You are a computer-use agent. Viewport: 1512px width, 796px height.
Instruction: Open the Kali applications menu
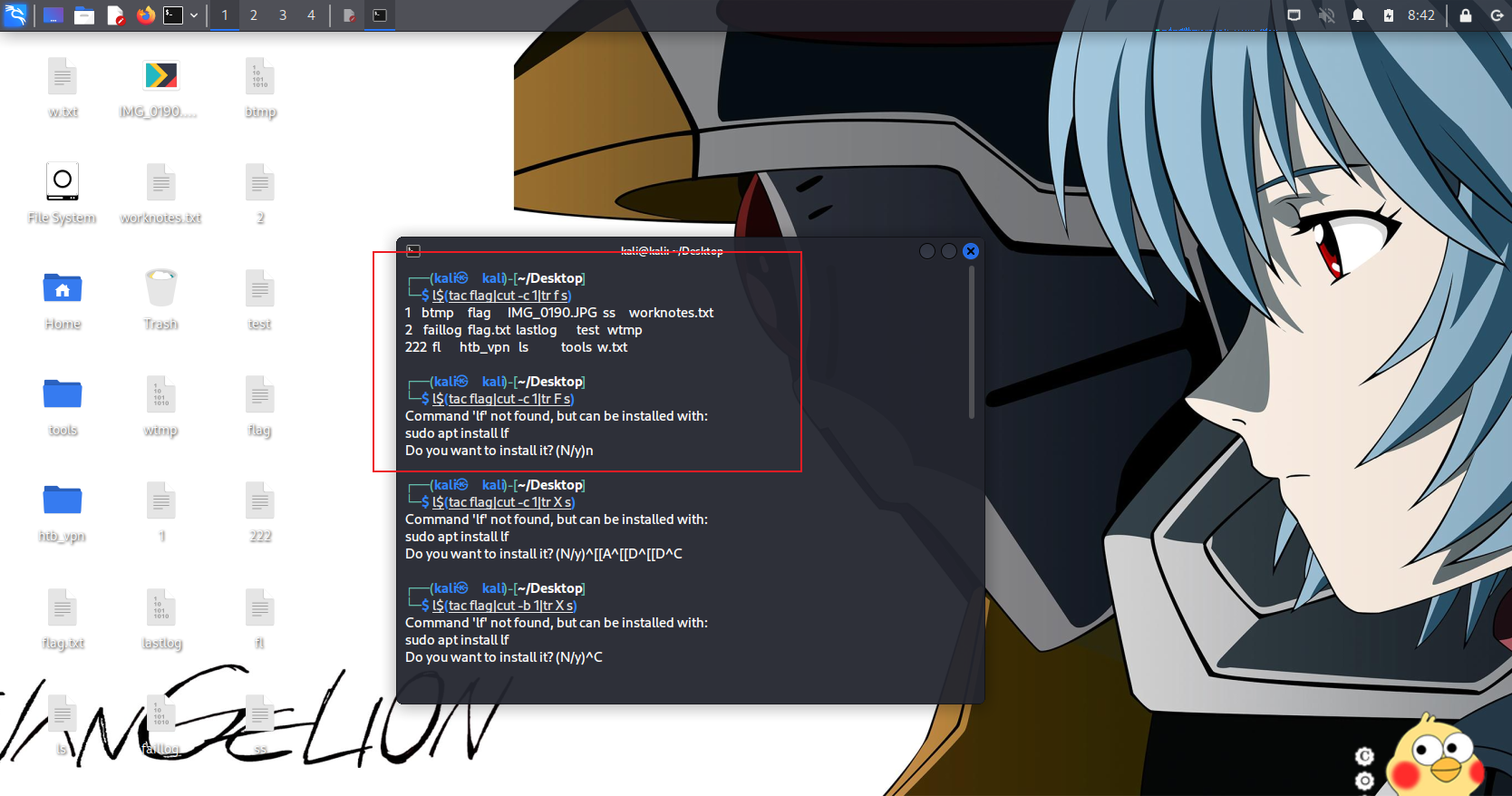coord(15,15)
